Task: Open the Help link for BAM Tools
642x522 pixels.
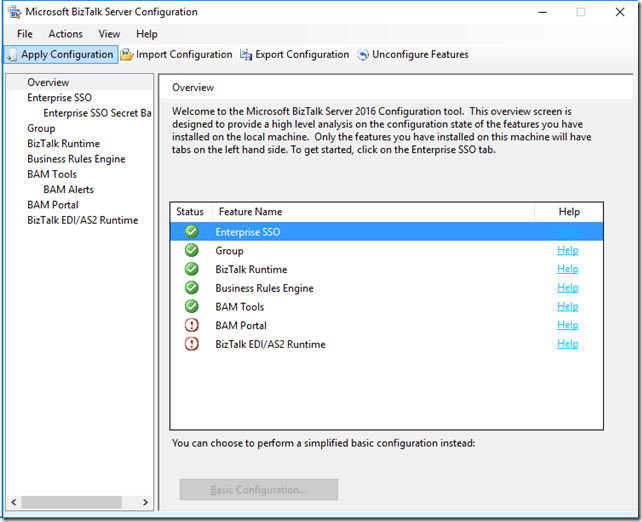Action: tap(567, 306)
